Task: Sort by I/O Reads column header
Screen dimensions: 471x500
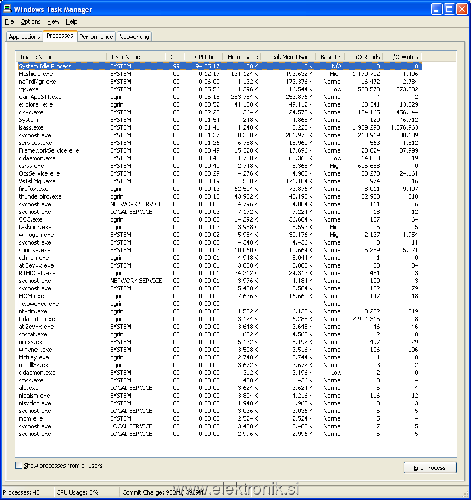Action: 363,57
